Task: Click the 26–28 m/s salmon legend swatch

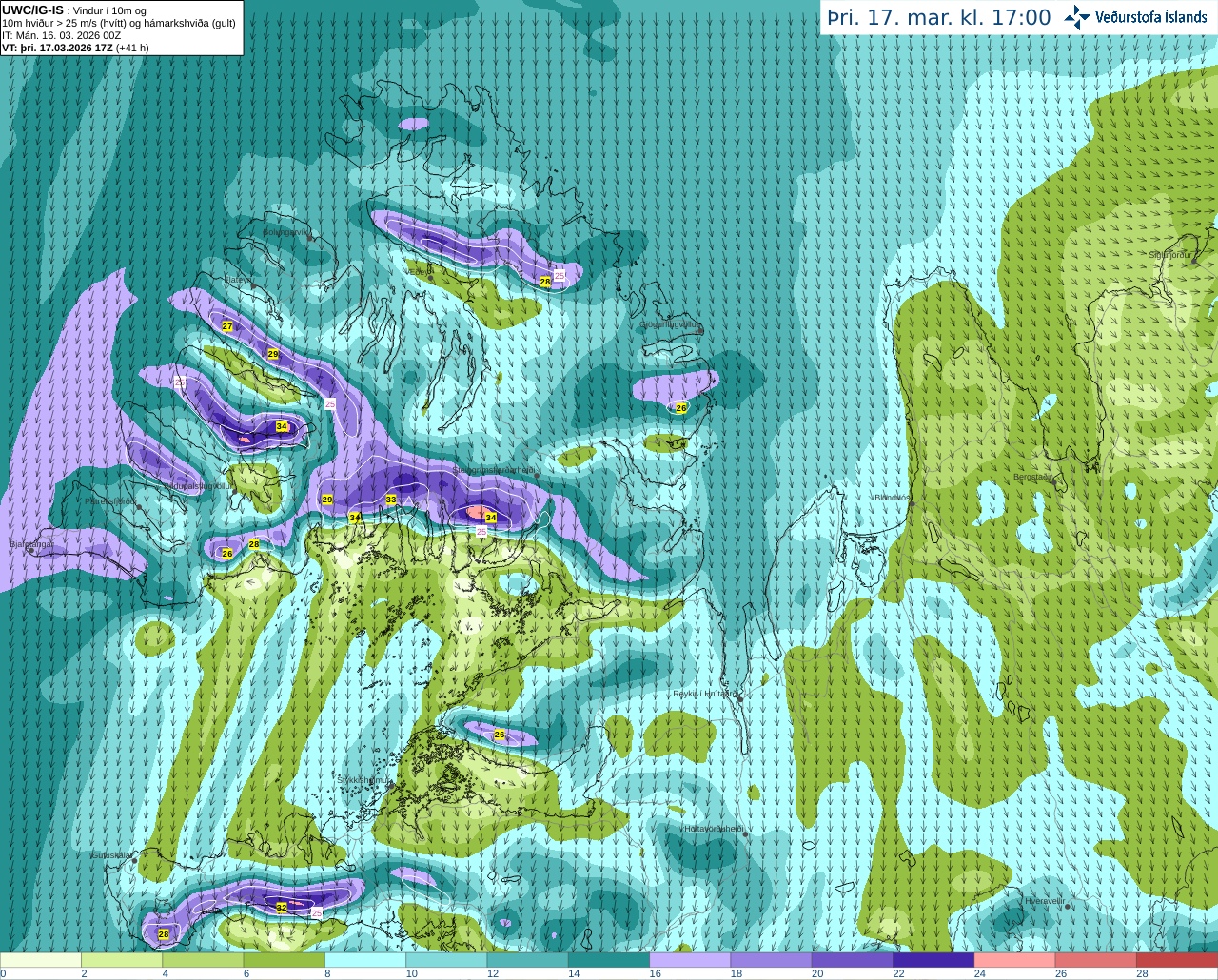Action: 1096,960
